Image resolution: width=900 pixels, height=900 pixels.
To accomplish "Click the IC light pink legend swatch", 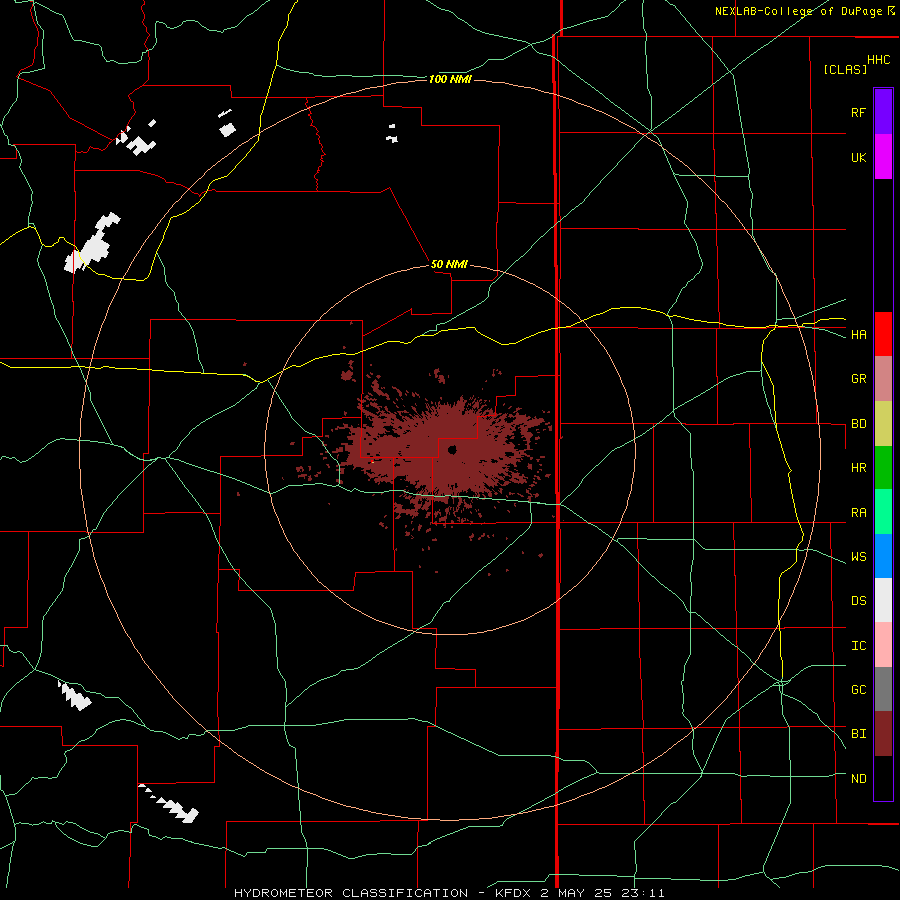I will click(883, 645).
